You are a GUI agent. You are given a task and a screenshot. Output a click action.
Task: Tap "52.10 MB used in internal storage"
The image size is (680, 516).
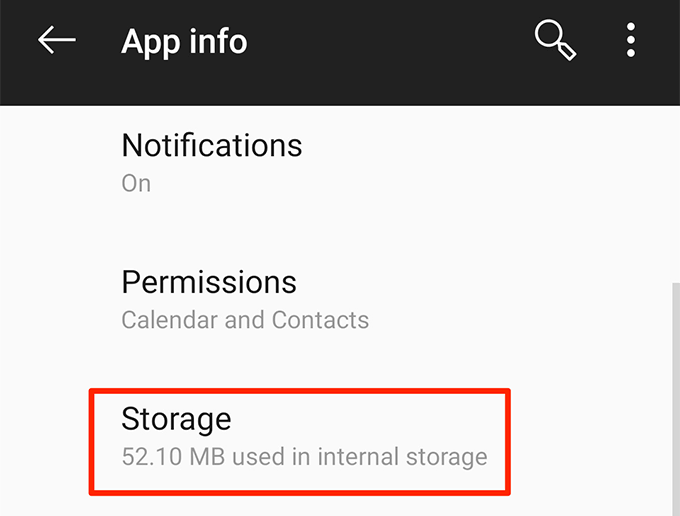(x=304, y=458)
